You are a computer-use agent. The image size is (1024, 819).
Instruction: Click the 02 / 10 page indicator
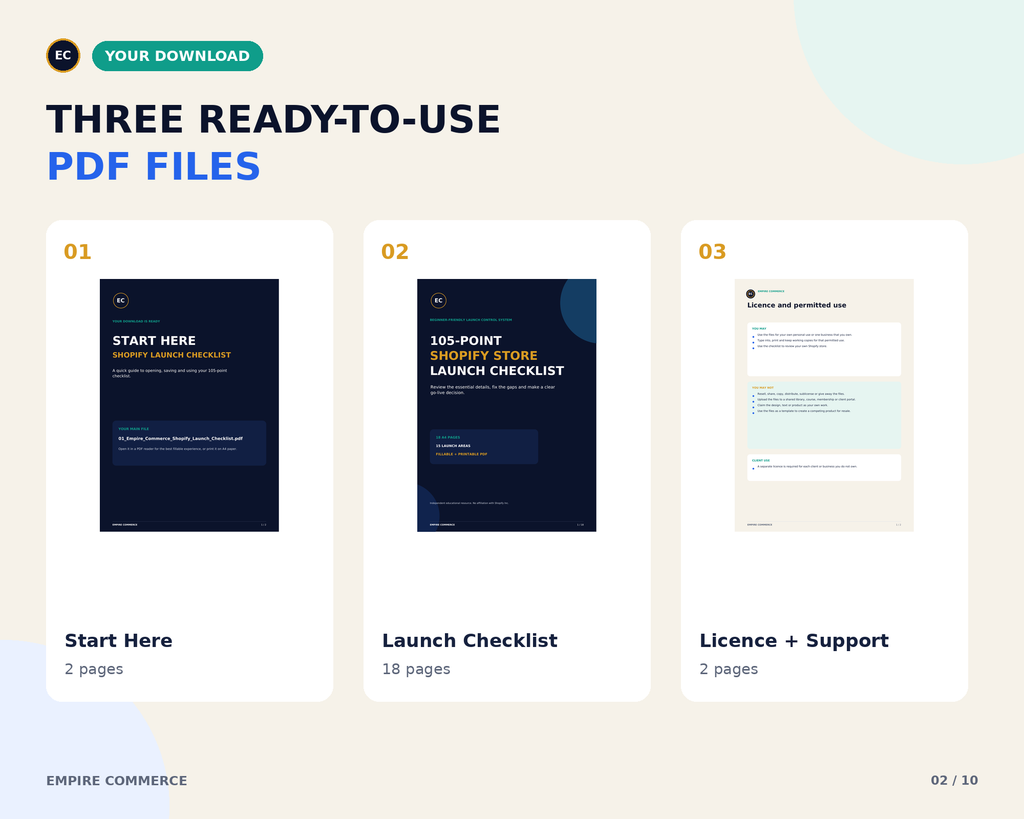tap(954, 780)
